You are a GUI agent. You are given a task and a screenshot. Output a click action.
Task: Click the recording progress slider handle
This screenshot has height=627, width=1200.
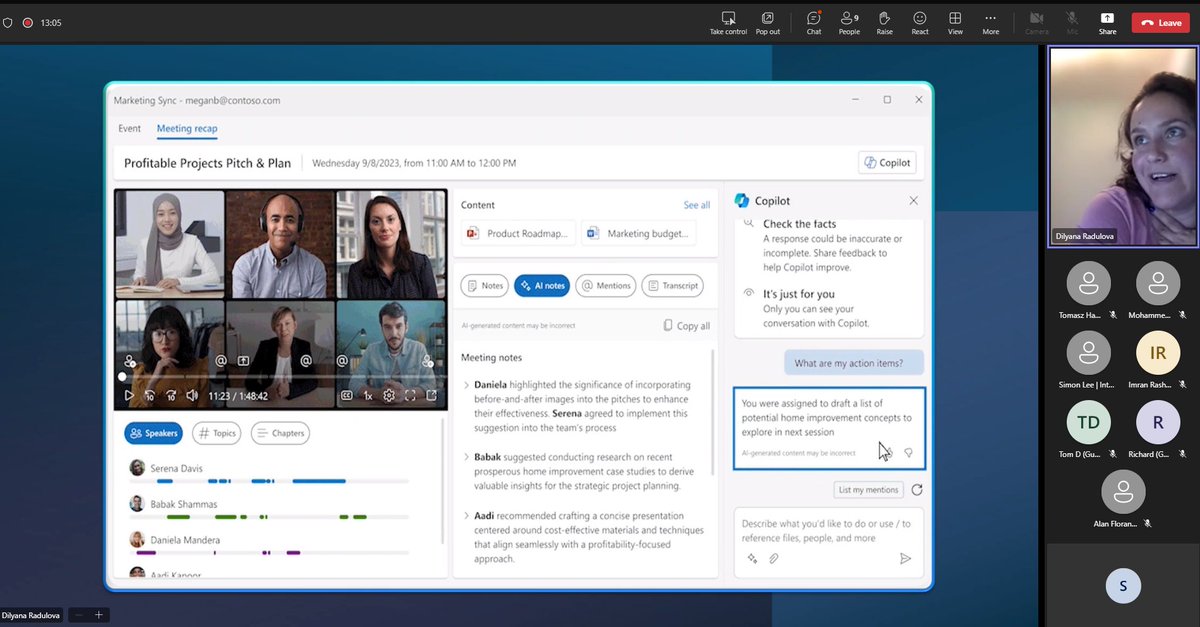(x=122, y=377)
